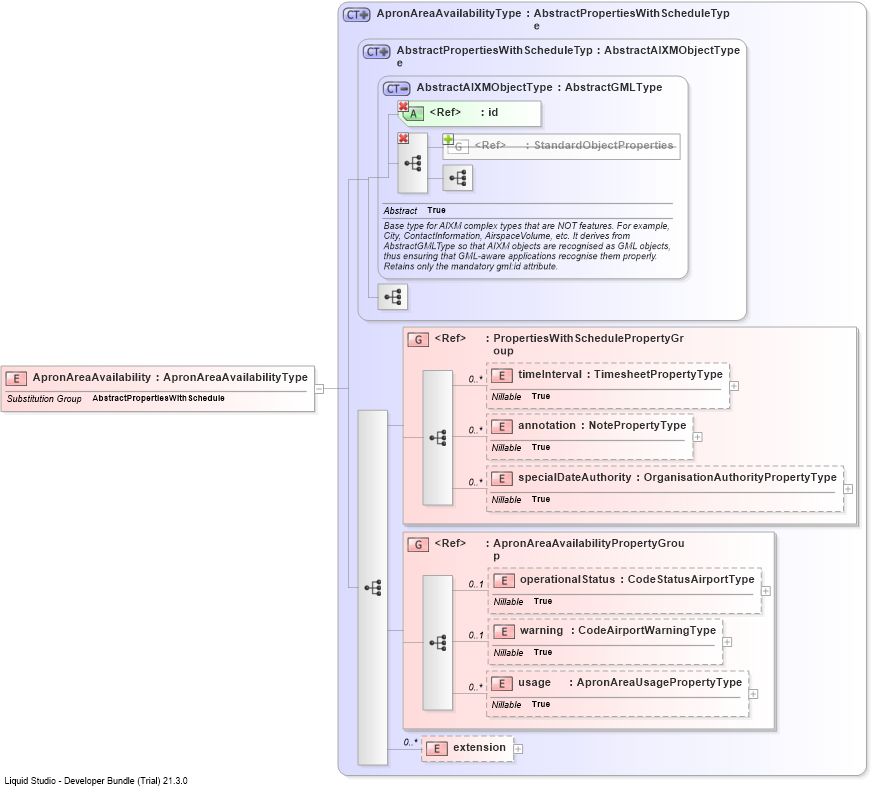Expand the green plus on StandardObjectProperties
The image size is (871, 786).
(x=448, y=139)
